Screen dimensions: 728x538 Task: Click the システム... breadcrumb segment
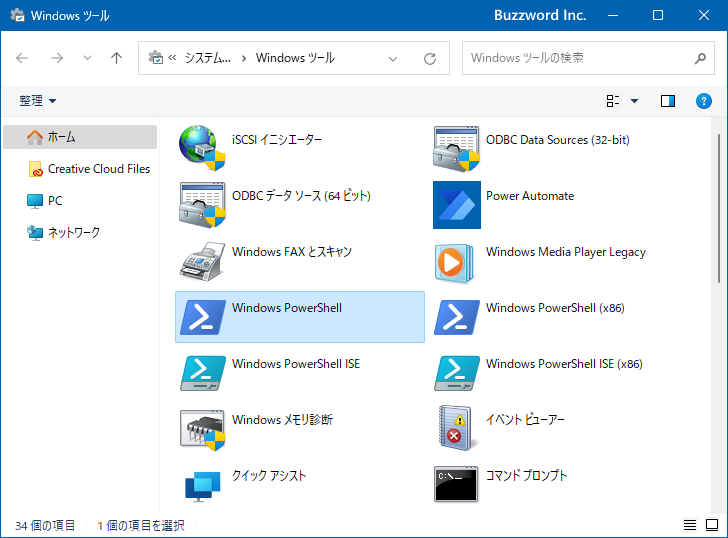pos(208,58)
